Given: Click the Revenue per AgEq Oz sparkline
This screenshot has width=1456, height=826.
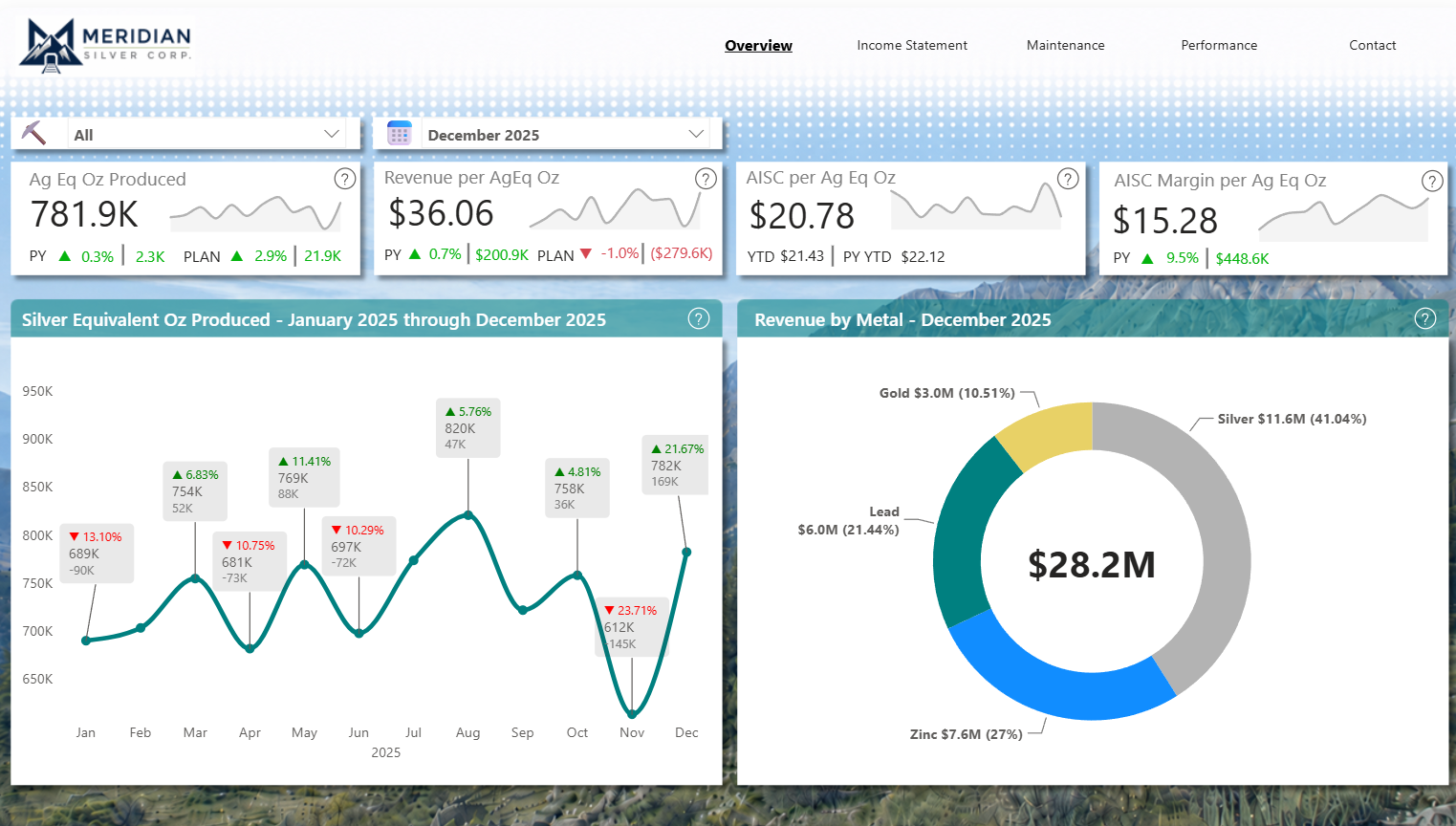Looking at the screenshot, I should coord(615,209).
